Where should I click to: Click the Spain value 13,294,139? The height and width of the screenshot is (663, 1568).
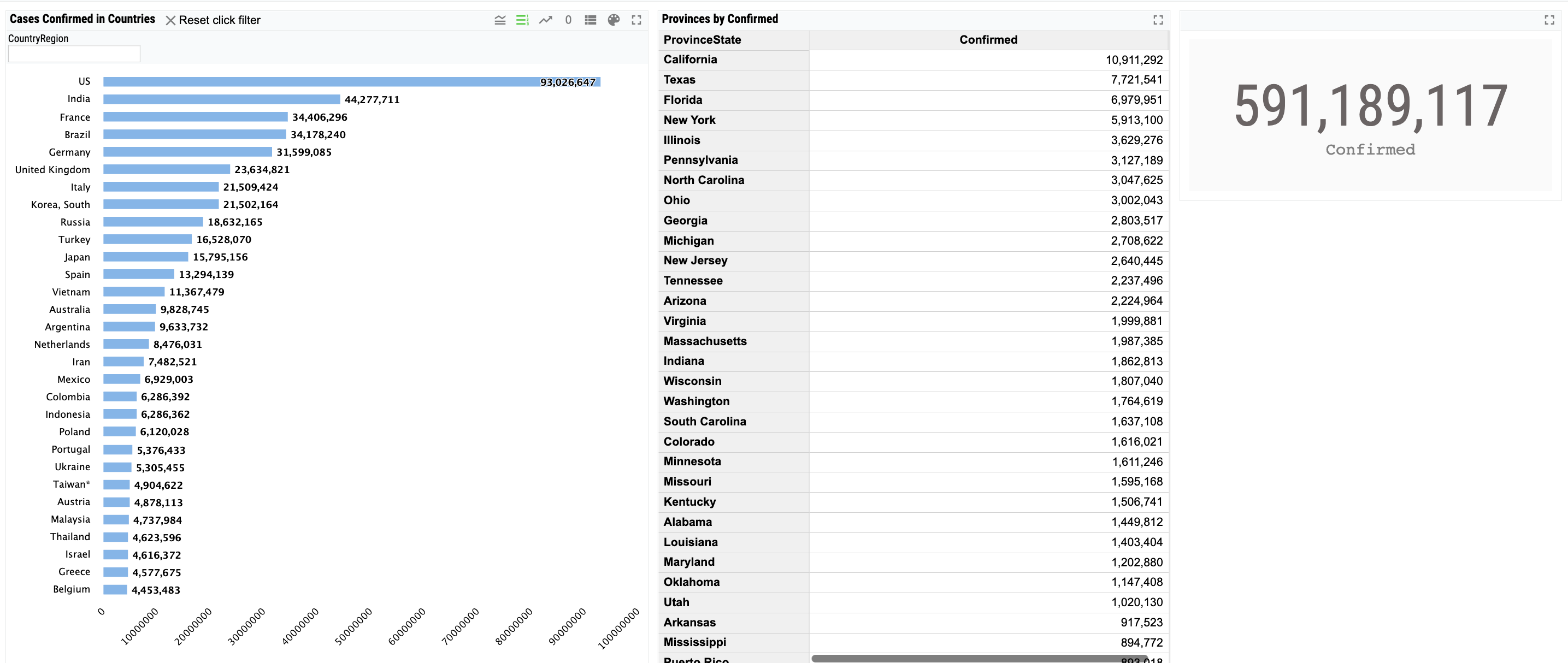click(207, 274)
